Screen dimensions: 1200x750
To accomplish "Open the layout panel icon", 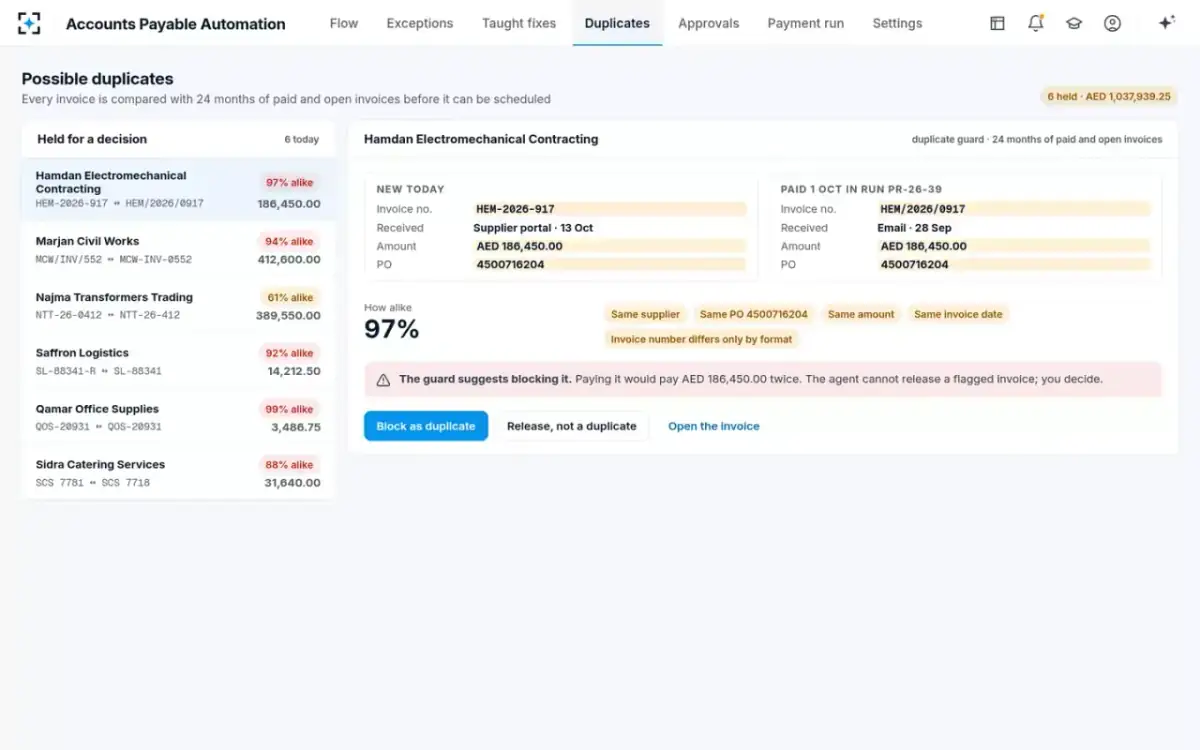I will (x=997, y=23).
